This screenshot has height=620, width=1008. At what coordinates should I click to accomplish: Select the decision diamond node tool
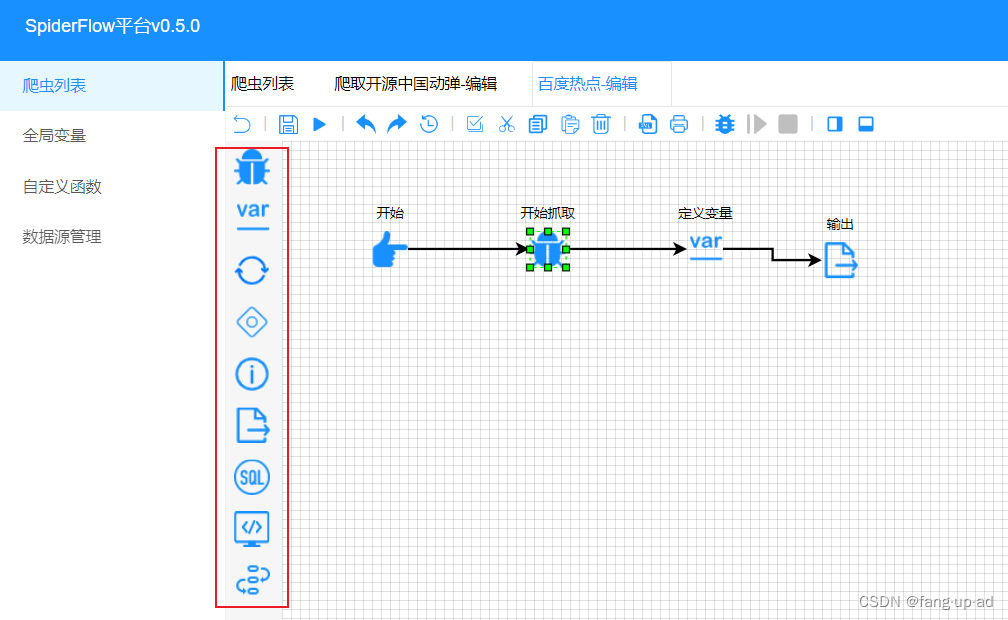251,322
